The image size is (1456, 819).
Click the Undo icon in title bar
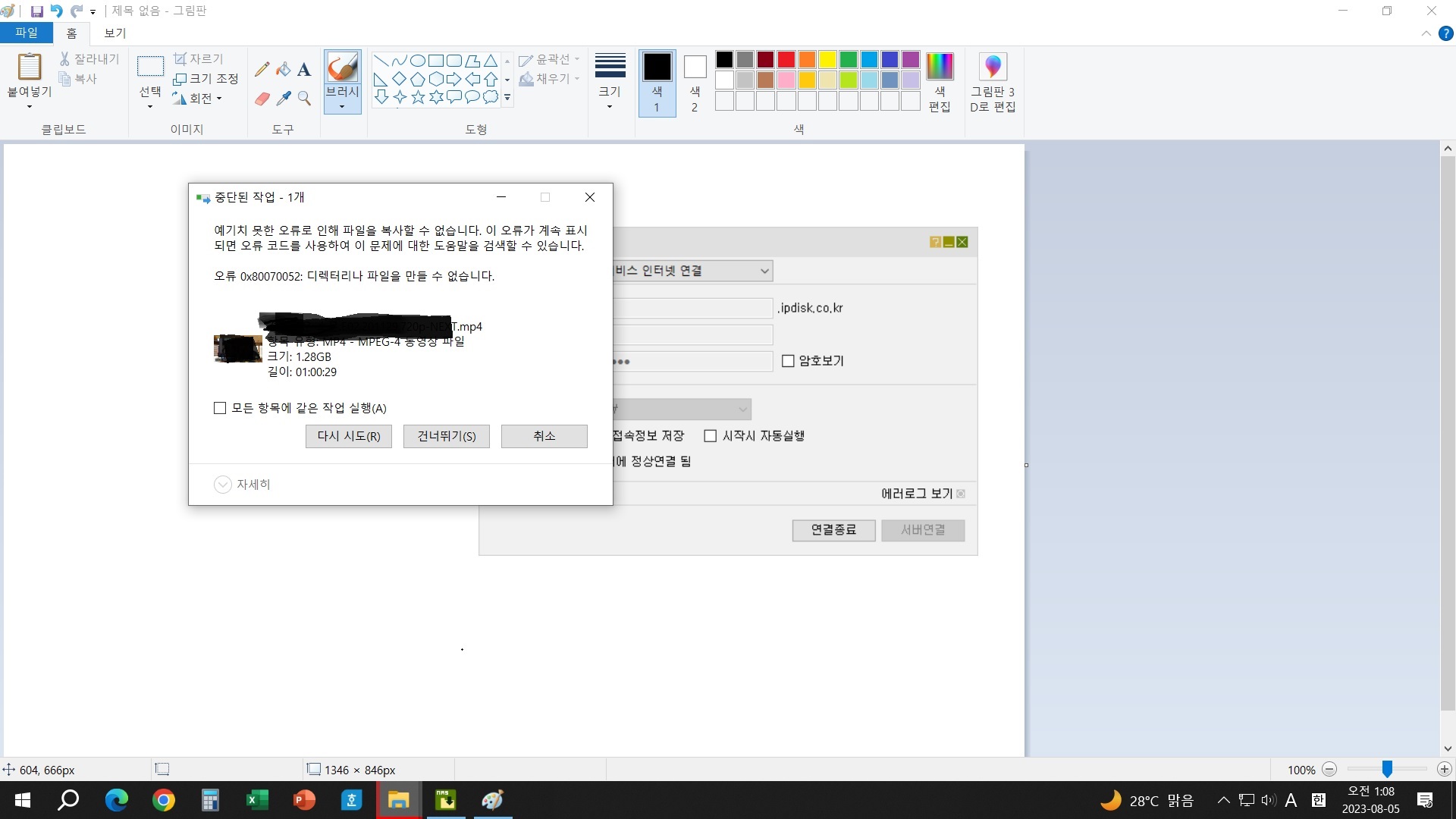coord(56,11)
